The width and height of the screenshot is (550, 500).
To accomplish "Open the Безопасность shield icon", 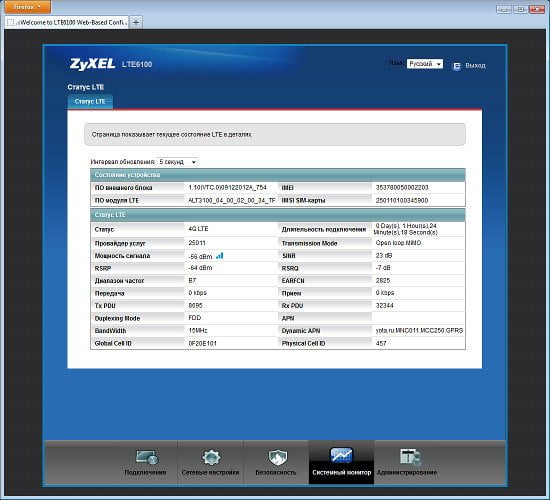I will point(277,458).
